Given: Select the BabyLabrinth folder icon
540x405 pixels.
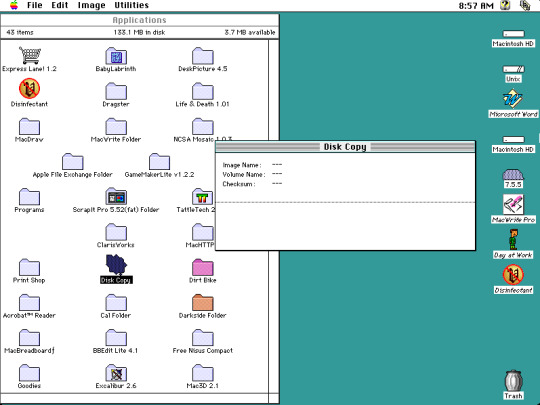Looking at the screenshot, I should (116, 56).
